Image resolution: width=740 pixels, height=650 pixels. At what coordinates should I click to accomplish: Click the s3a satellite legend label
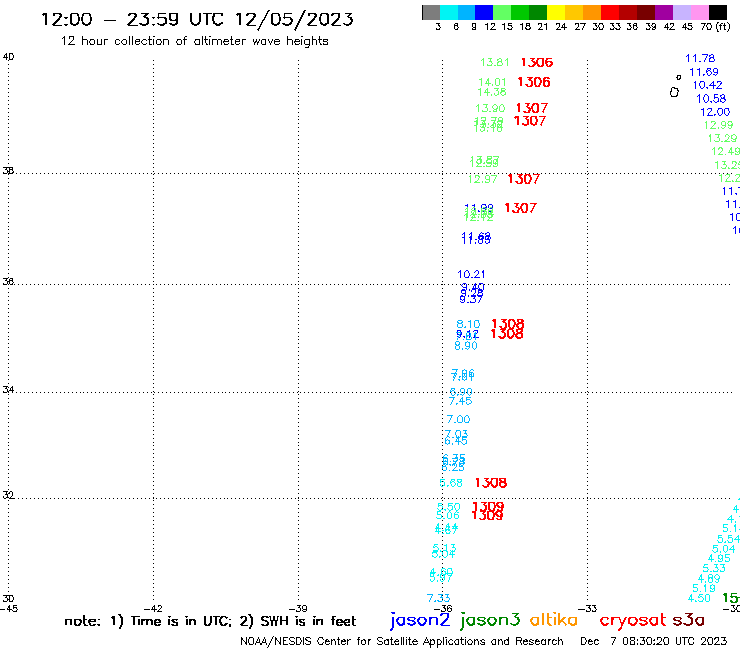click(688, 620)
